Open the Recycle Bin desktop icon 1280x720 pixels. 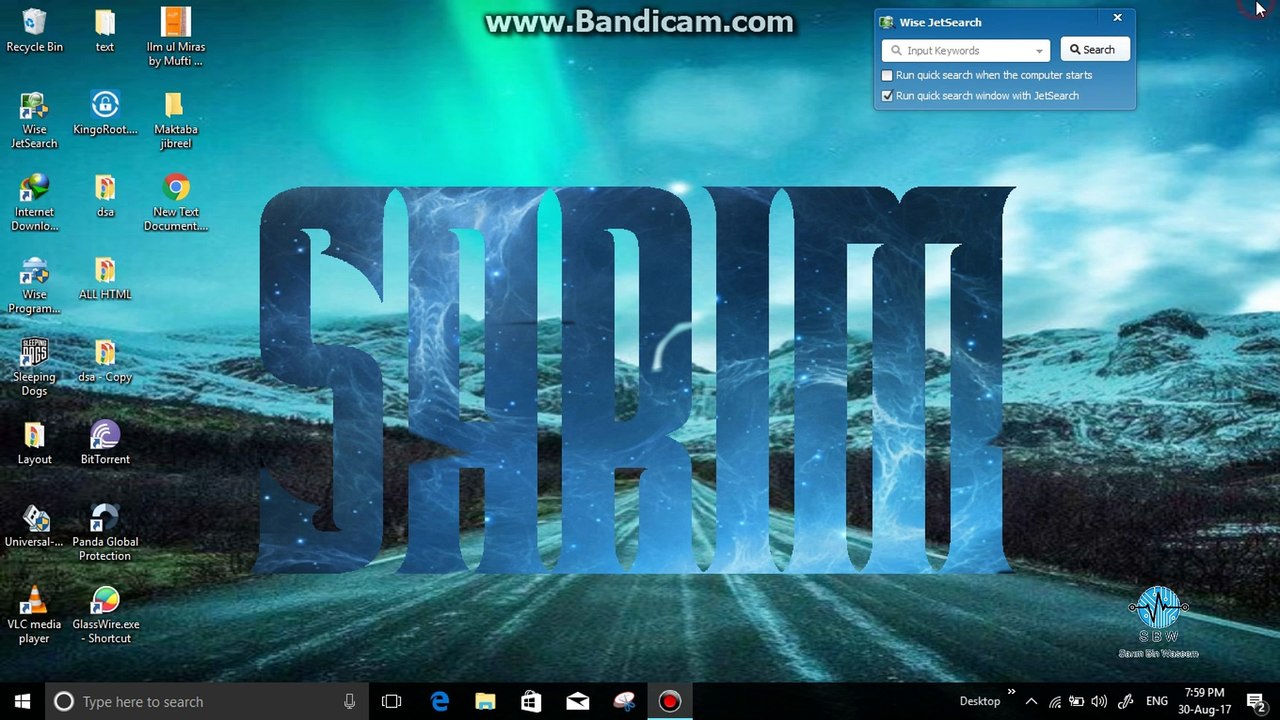34,30
